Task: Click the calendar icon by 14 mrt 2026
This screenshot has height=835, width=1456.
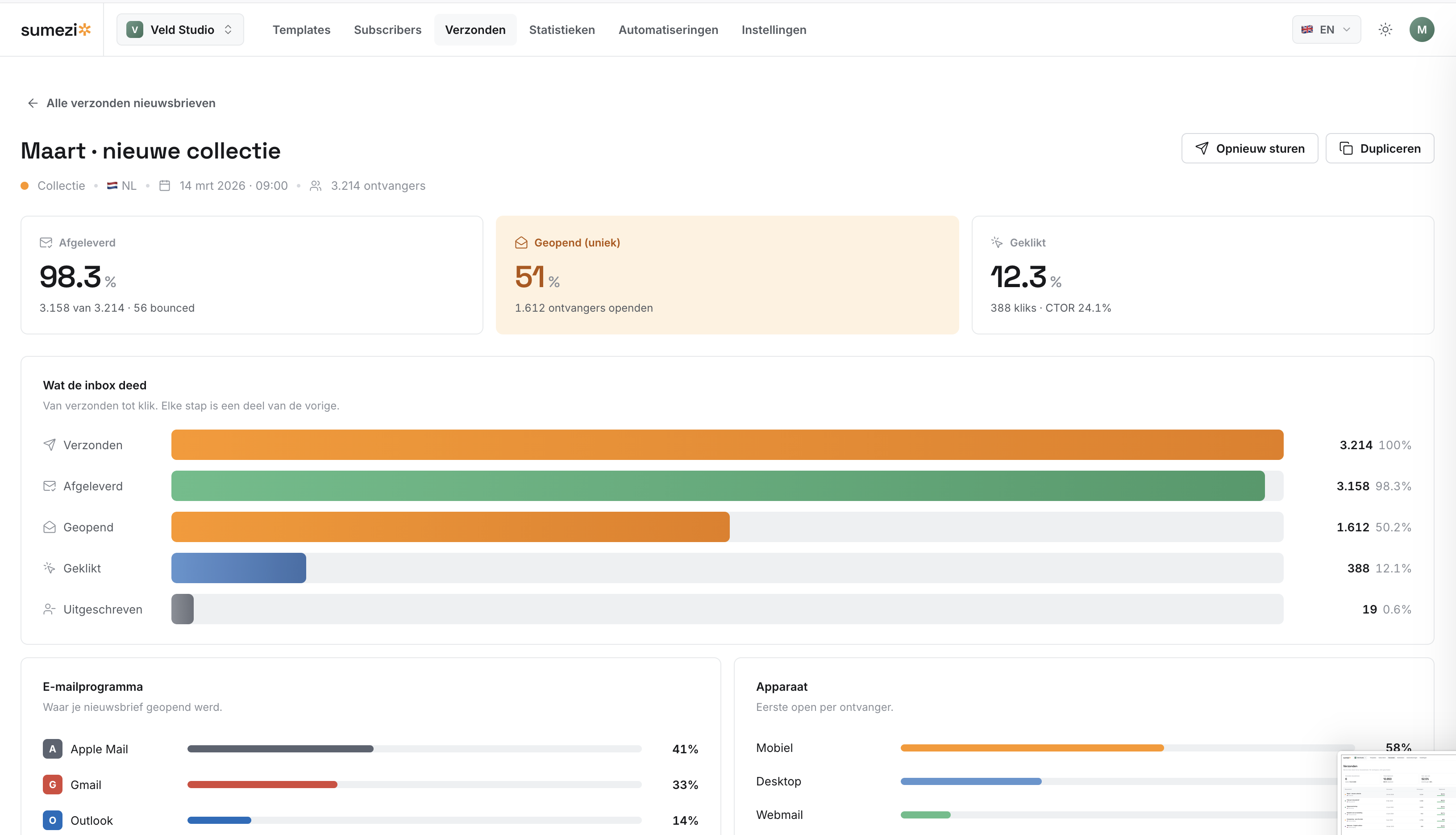Action: (x=165, y=186)
